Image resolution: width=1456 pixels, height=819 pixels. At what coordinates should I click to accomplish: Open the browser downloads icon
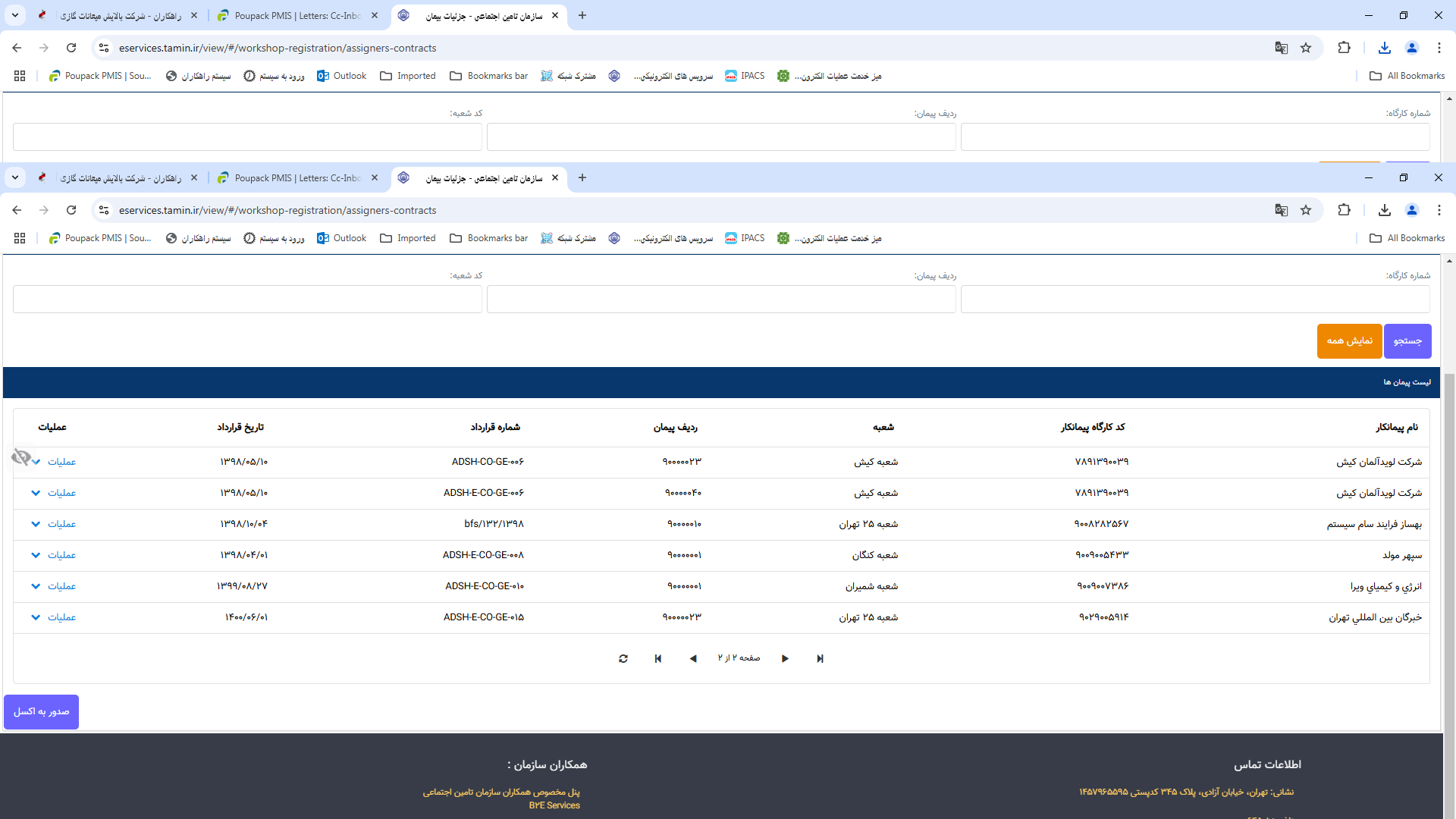pyautogui.click(x=1385, y=210)
